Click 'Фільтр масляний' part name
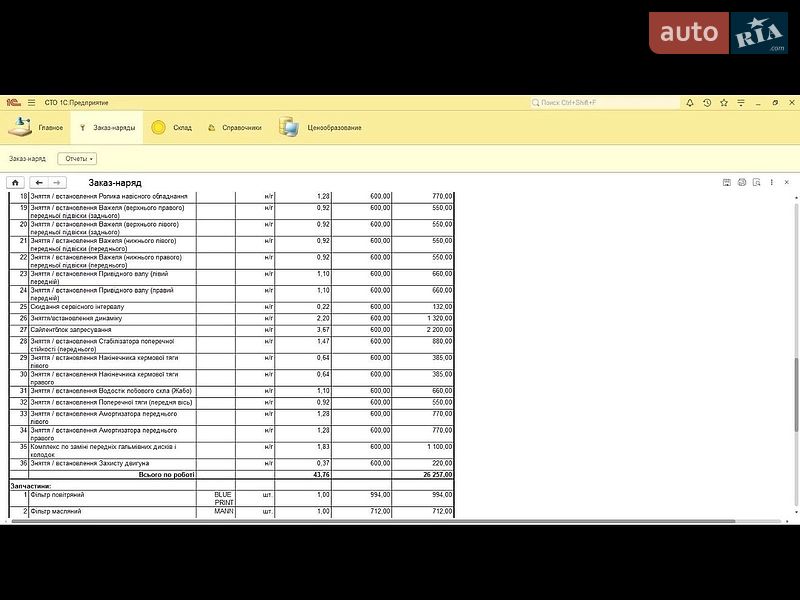Screen dimensions: 800x600 click(56, 511)
